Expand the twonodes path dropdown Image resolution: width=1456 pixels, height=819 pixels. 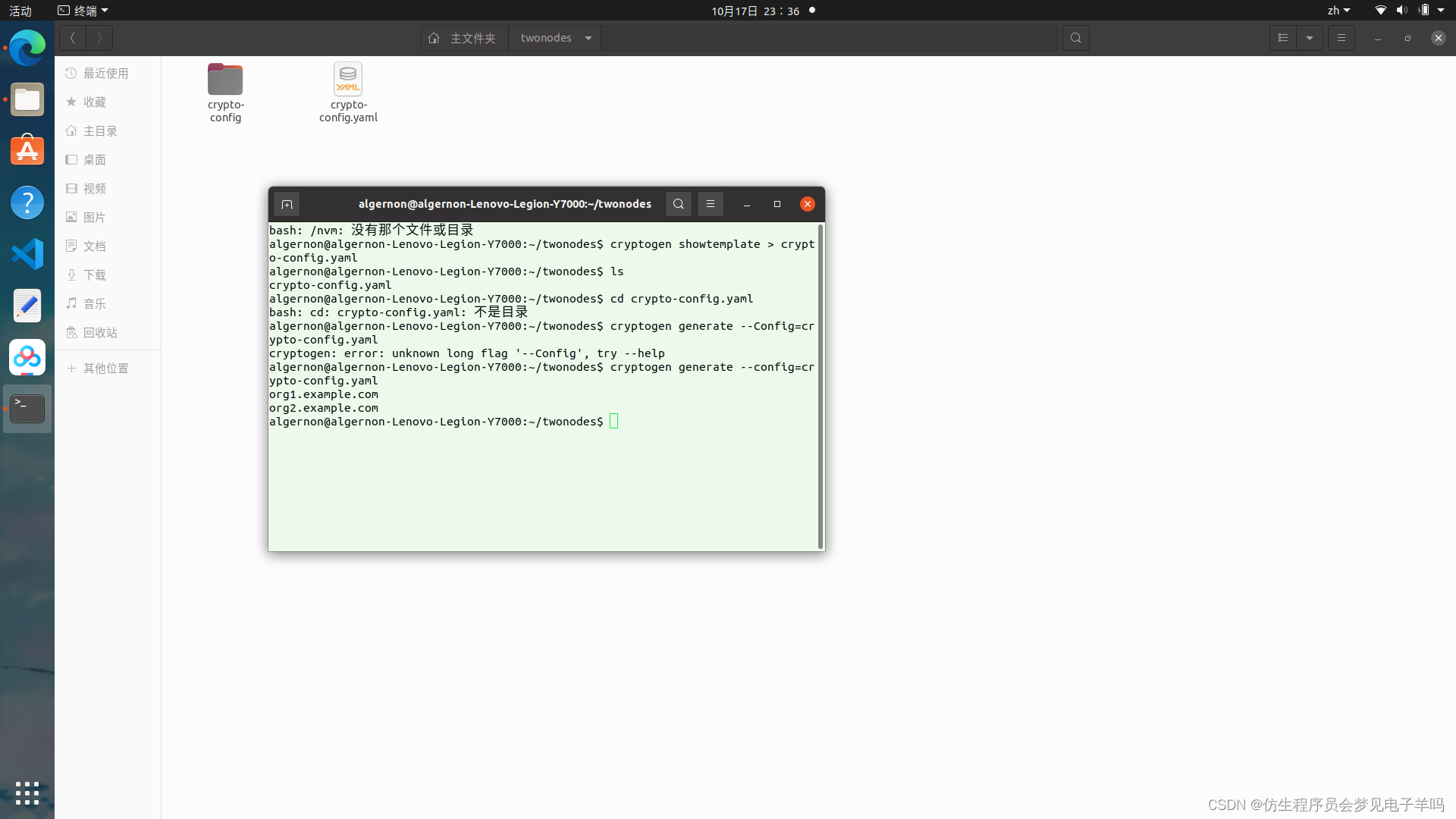588,38
